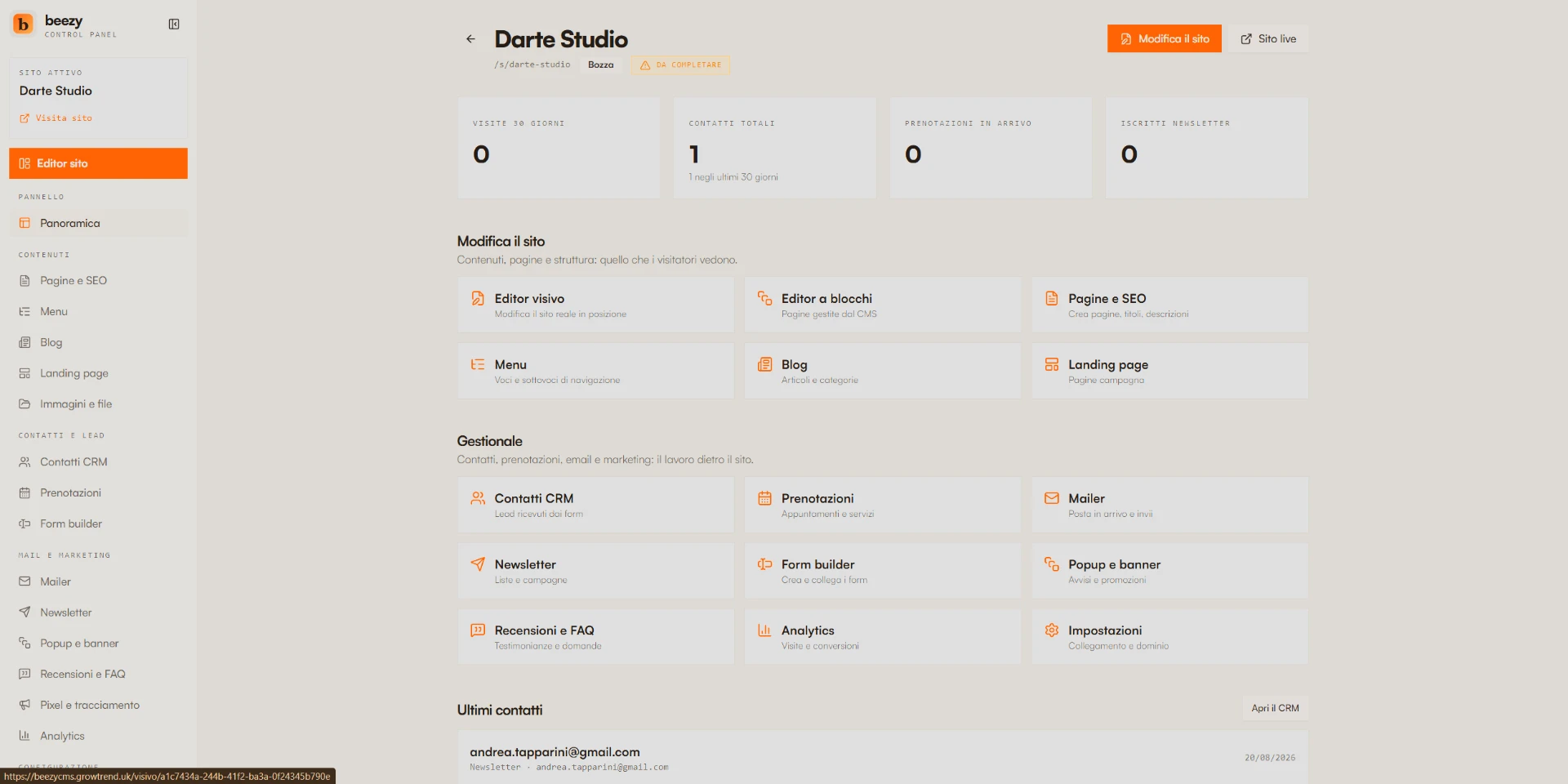The height and width of the screenshot is (784, 1568).
Task: Click the Popup e banner card icon
Action: (1052, 564)
